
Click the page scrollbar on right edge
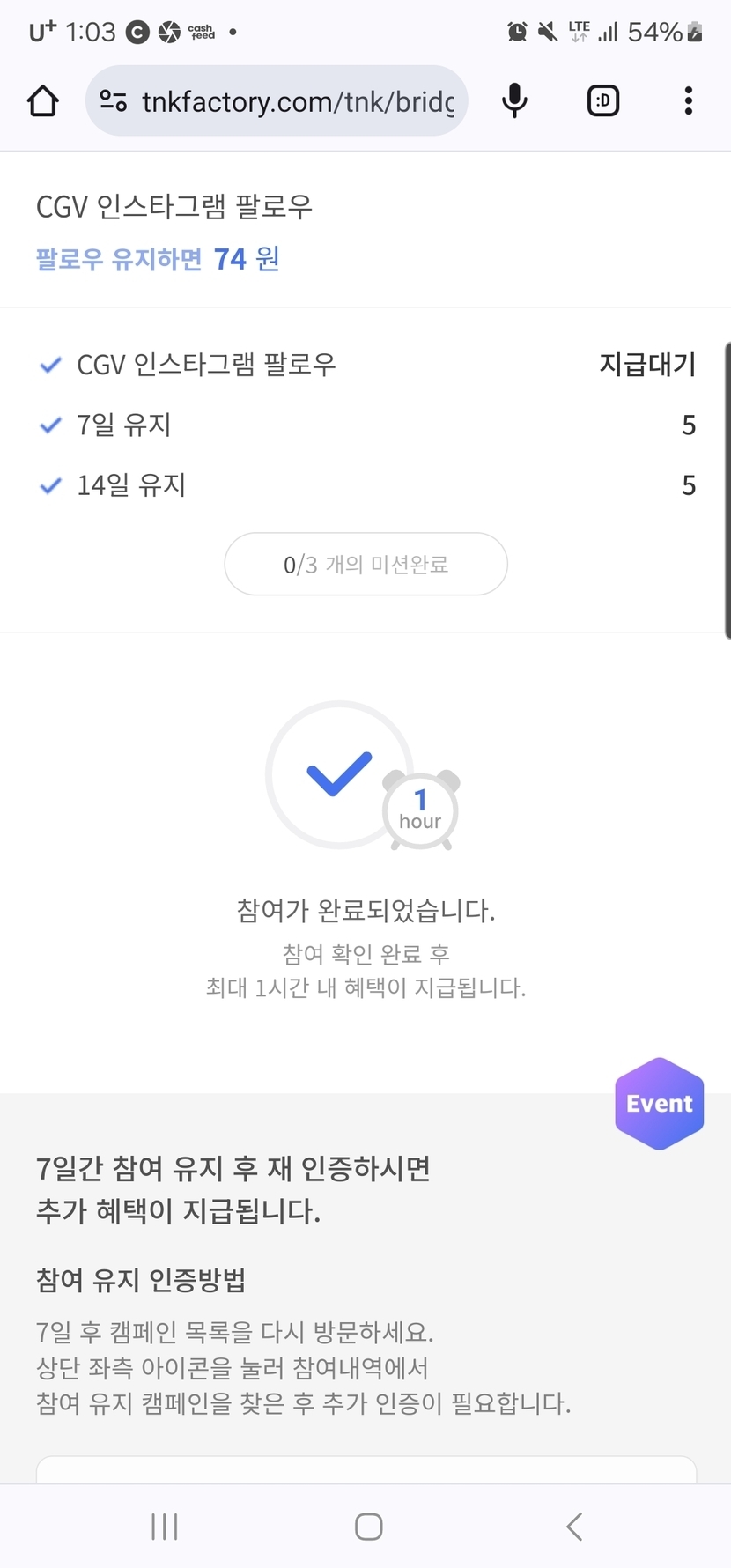727,489
